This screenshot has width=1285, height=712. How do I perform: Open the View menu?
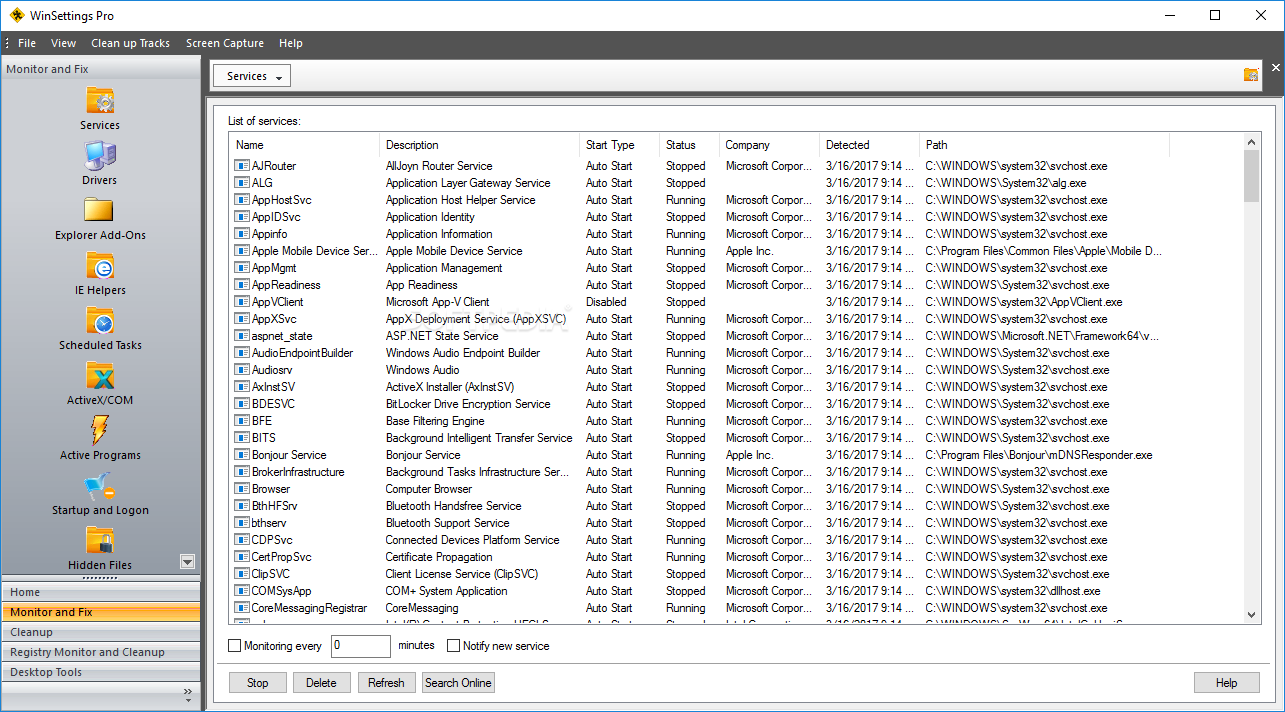point(63,43)
